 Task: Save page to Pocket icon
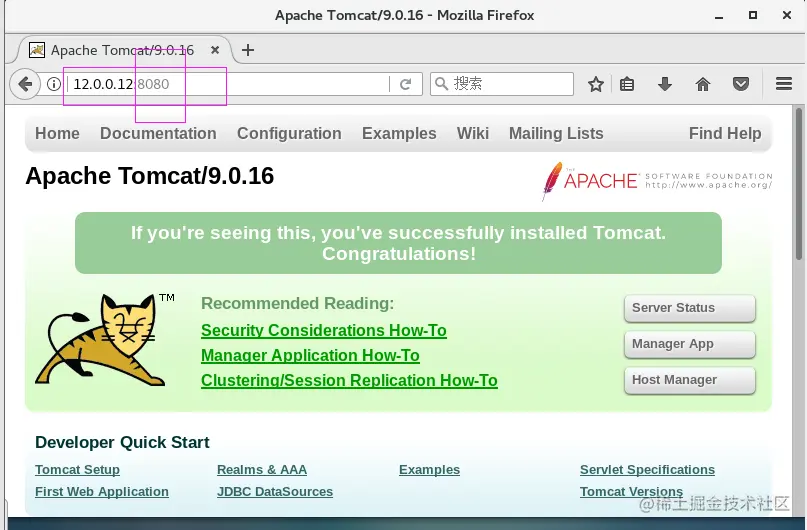click(741, 84)
